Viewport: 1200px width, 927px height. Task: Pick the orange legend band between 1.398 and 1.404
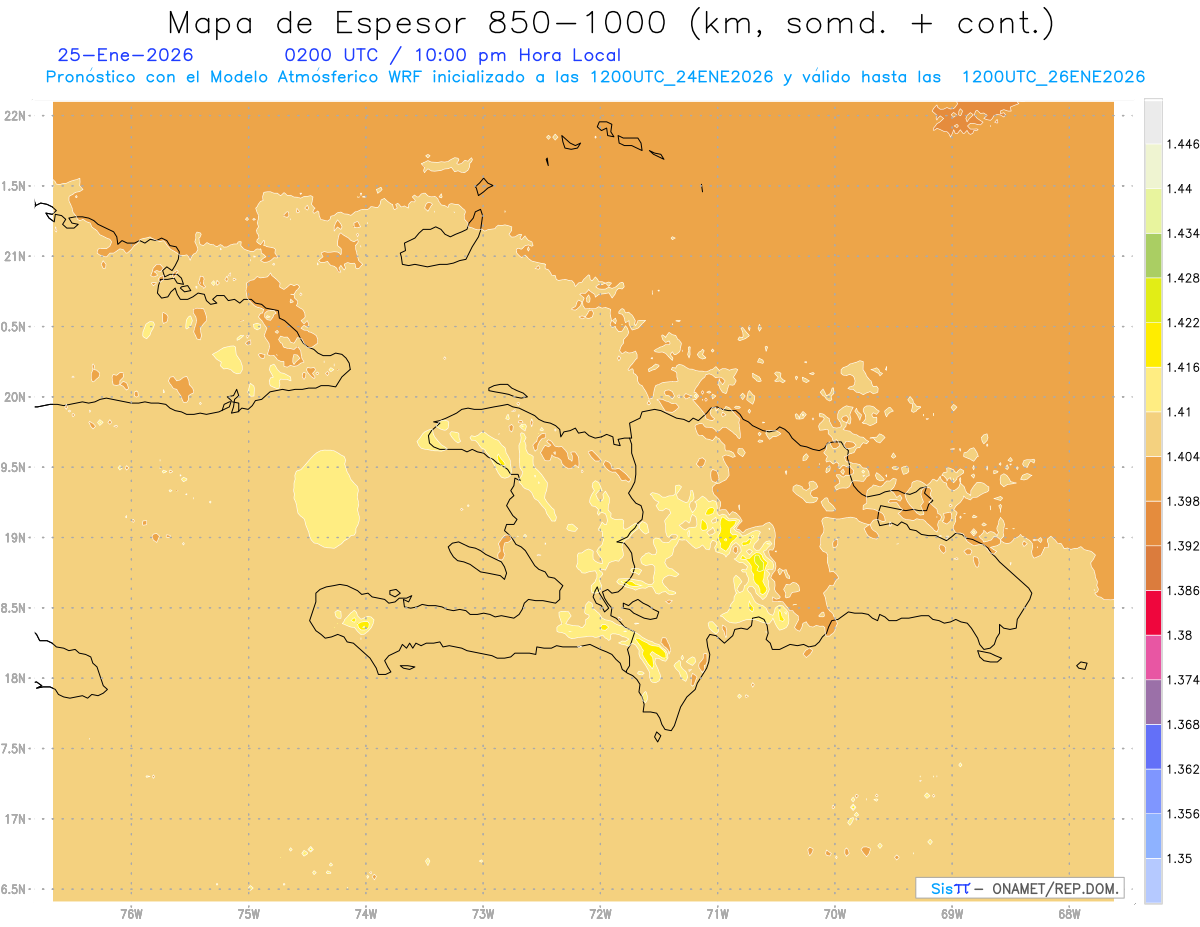(1153, 479)
